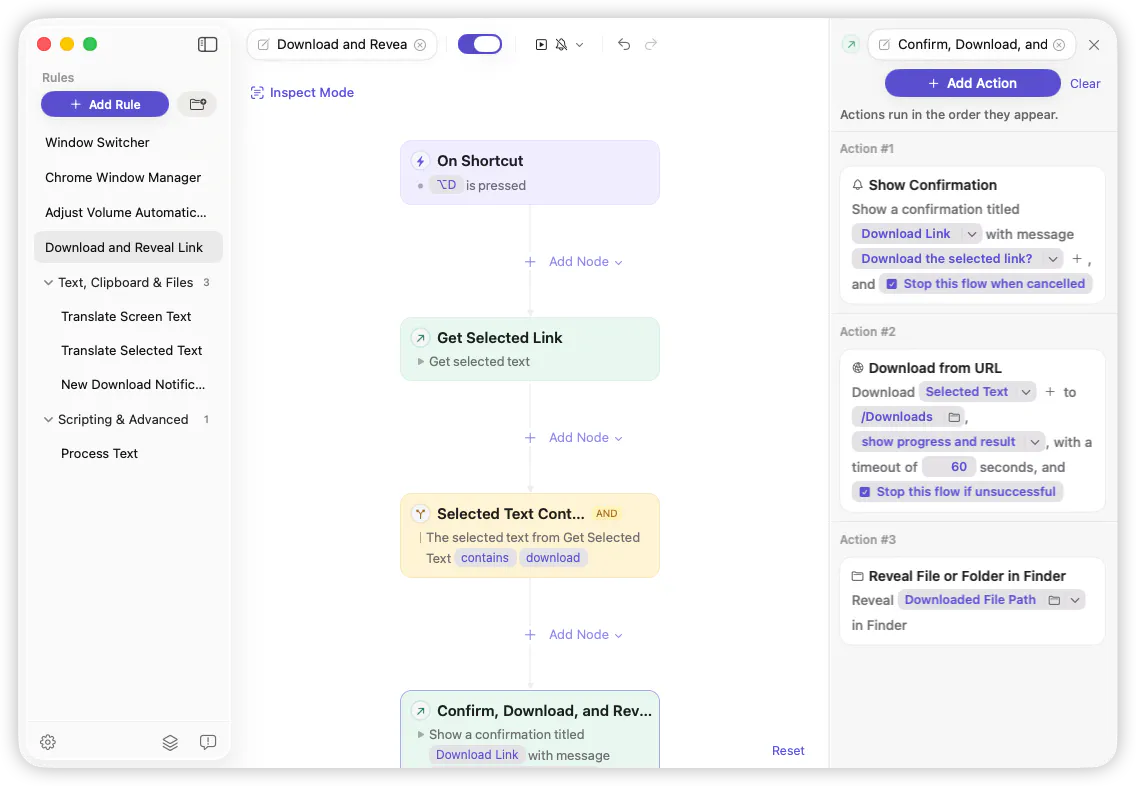Image resolution: width=1136 pixels, height=786 pixels.
Task: Click folder icon in Downloaded File Path field
Action: [1054, 600]
